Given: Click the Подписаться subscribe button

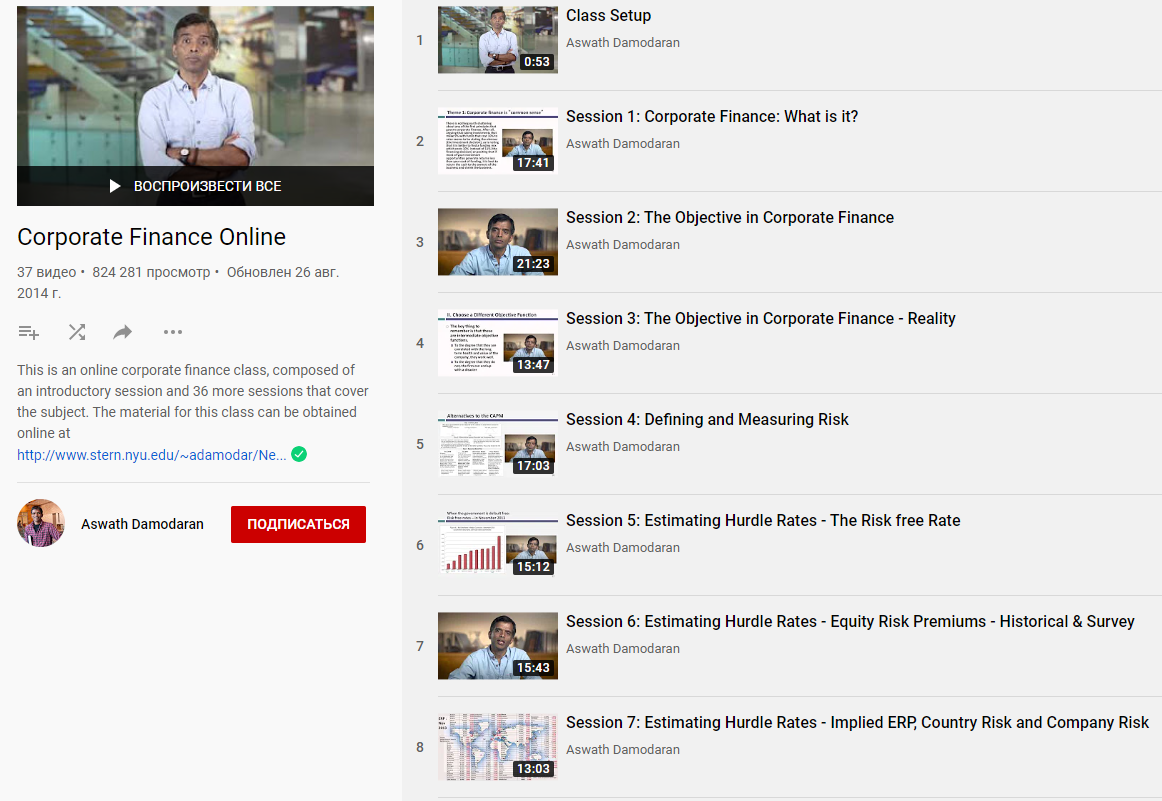Looking at the screenshot, I should tap(298, 524).
